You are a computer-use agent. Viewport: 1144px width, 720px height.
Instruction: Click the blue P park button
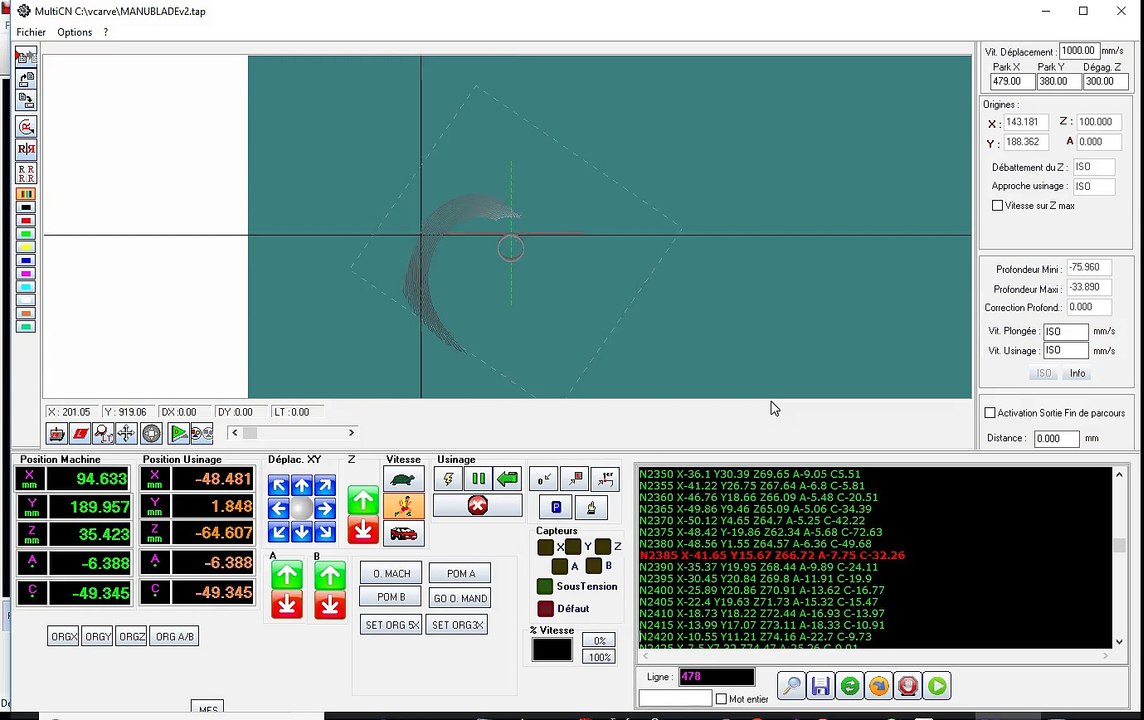pos(556,507)
